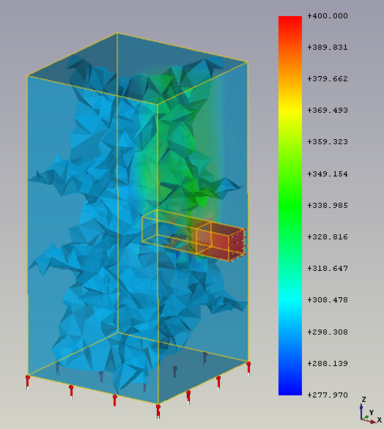Select the +277.970 minimum legend label

pyautogui.click(x=328, y=395)
